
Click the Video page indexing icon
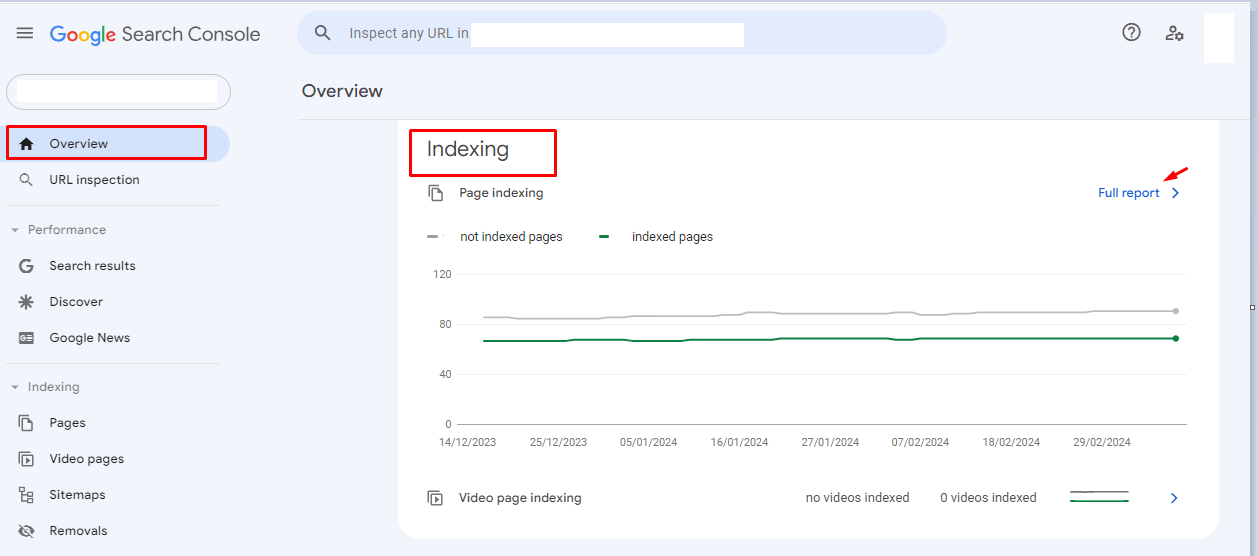pos(436,498)
